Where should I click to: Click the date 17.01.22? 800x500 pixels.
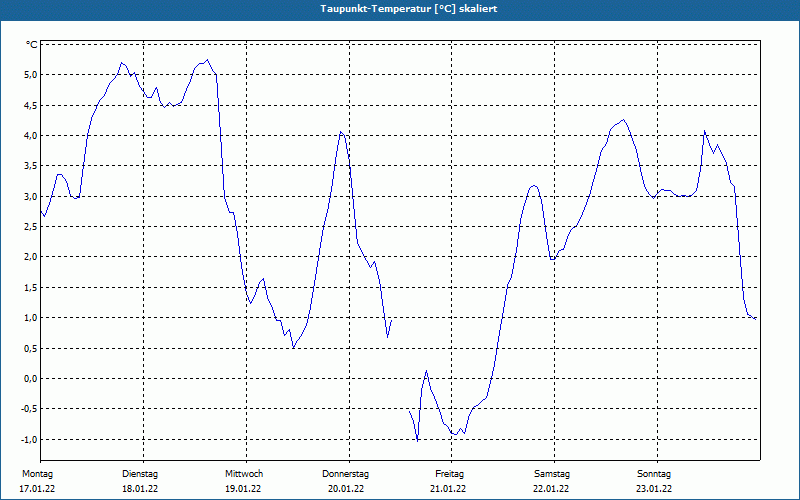[x=37, y=489]
